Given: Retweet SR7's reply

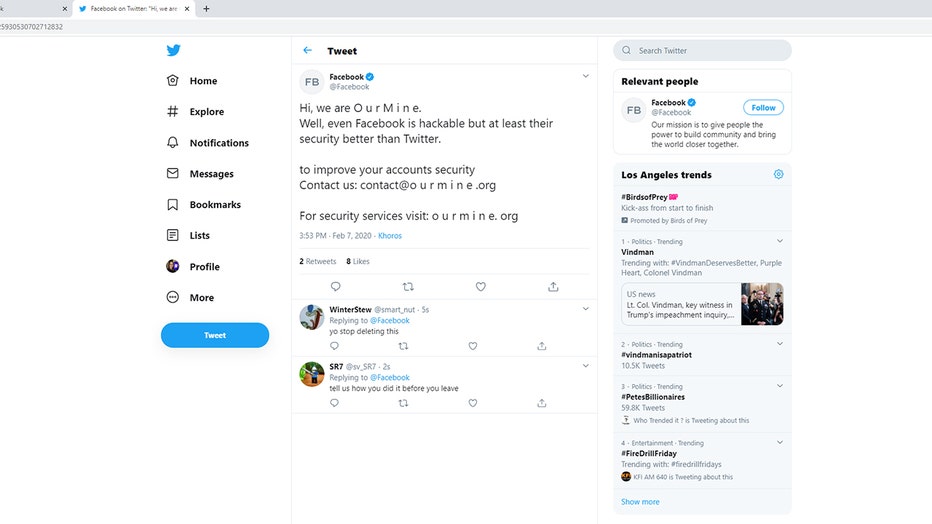Looking at the screenshot, I should 403,403.
